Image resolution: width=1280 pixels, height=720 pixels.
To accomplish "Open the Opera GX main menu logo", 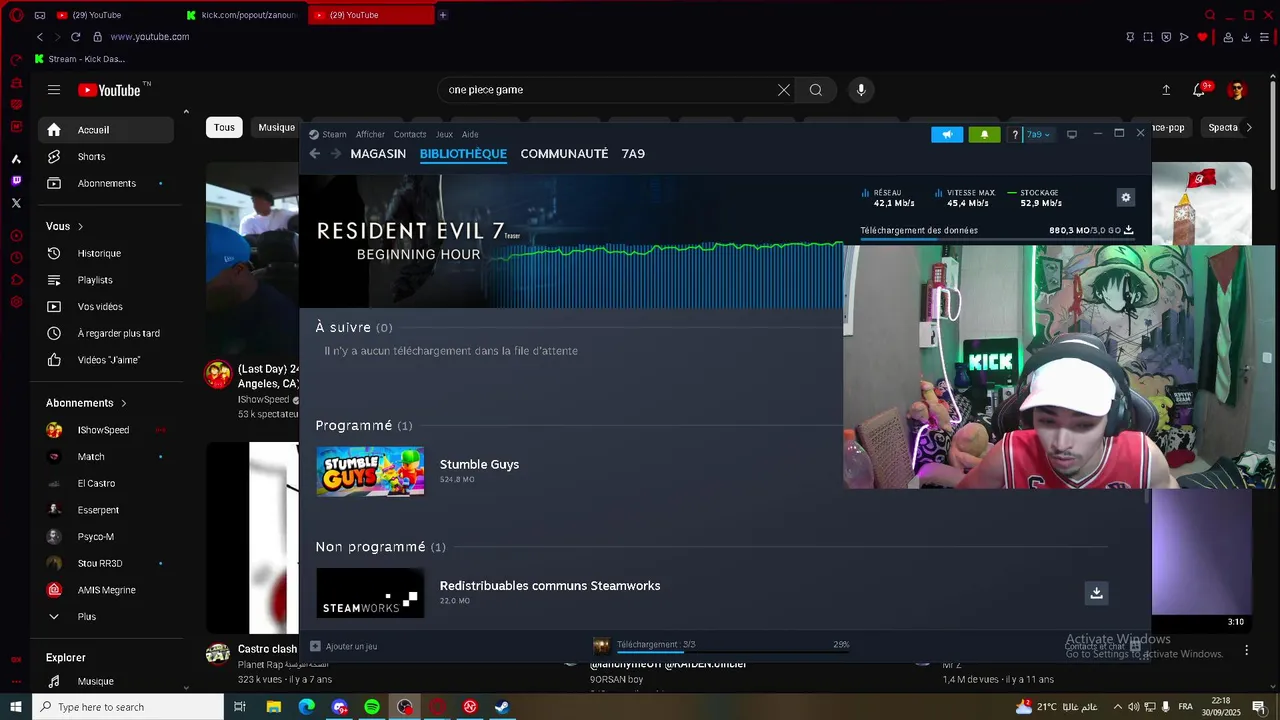I will click(x=16, y=15).
